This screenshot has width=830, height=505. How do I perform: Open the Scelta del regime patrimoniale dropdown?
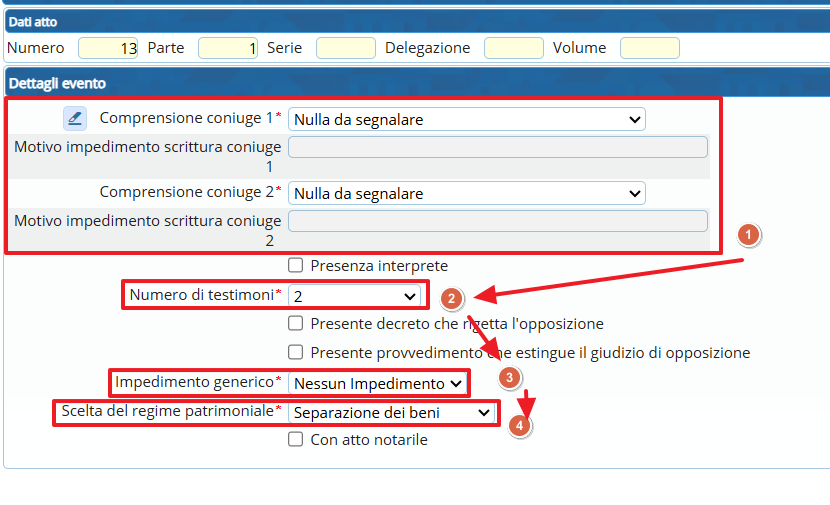pos(392,412)
